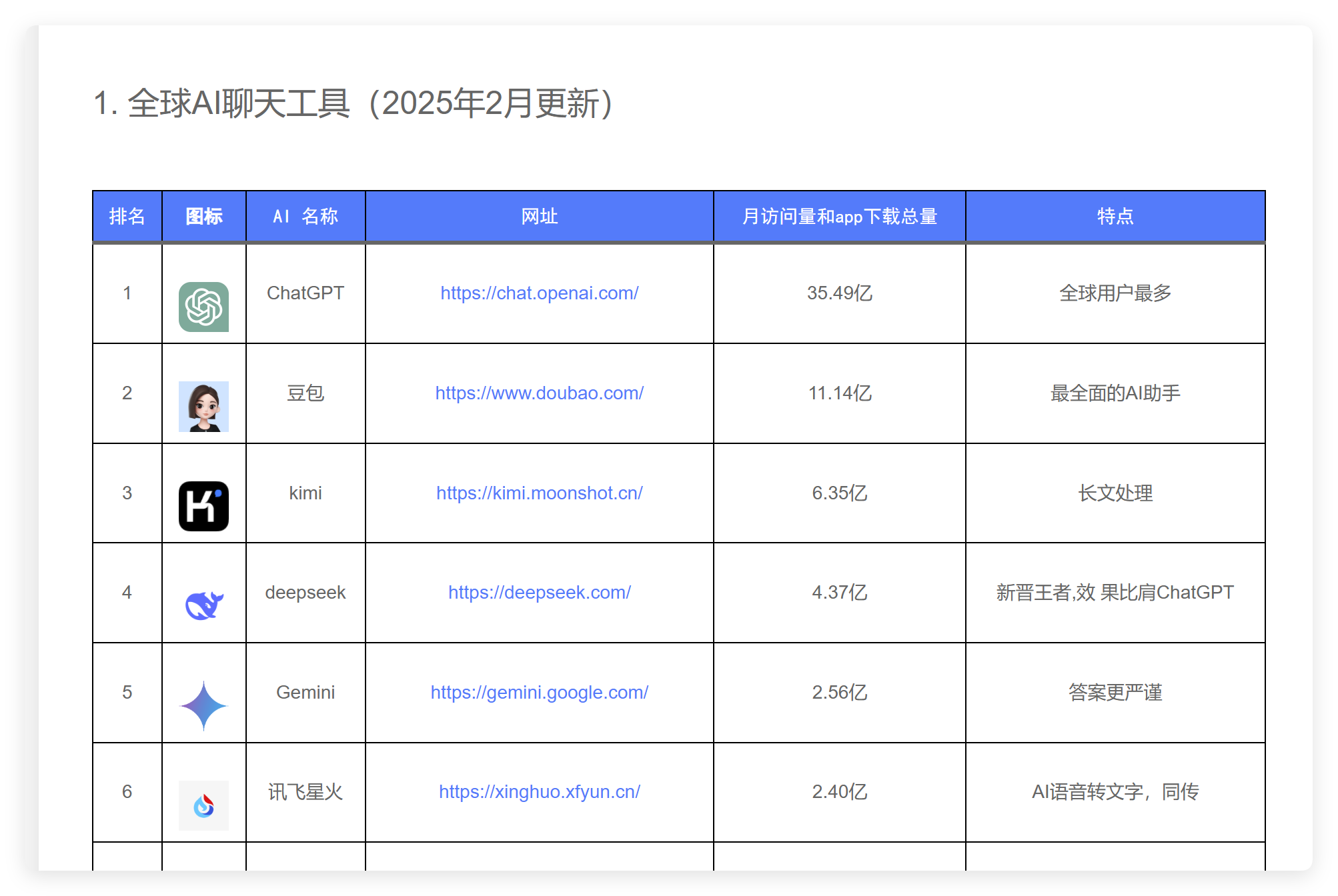Click rank number 2 cell

127,393
